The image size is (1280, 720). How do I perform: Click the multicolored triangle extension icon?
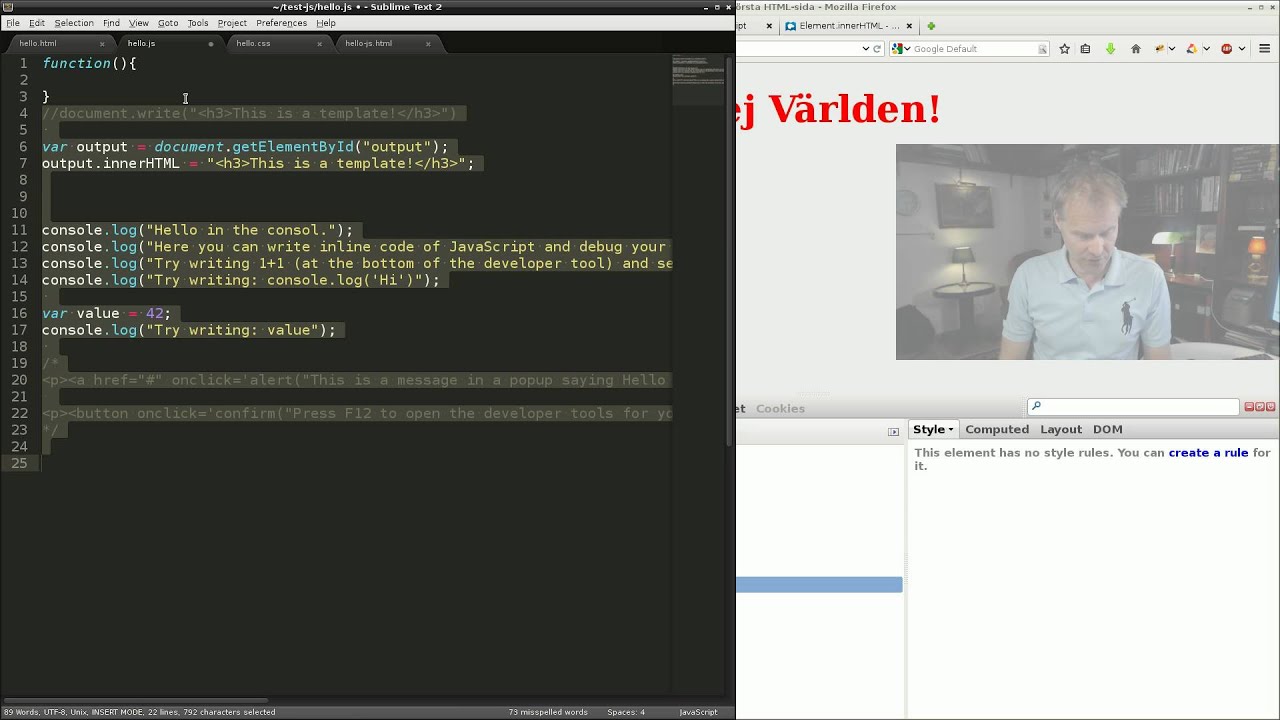coord(1191,49)
